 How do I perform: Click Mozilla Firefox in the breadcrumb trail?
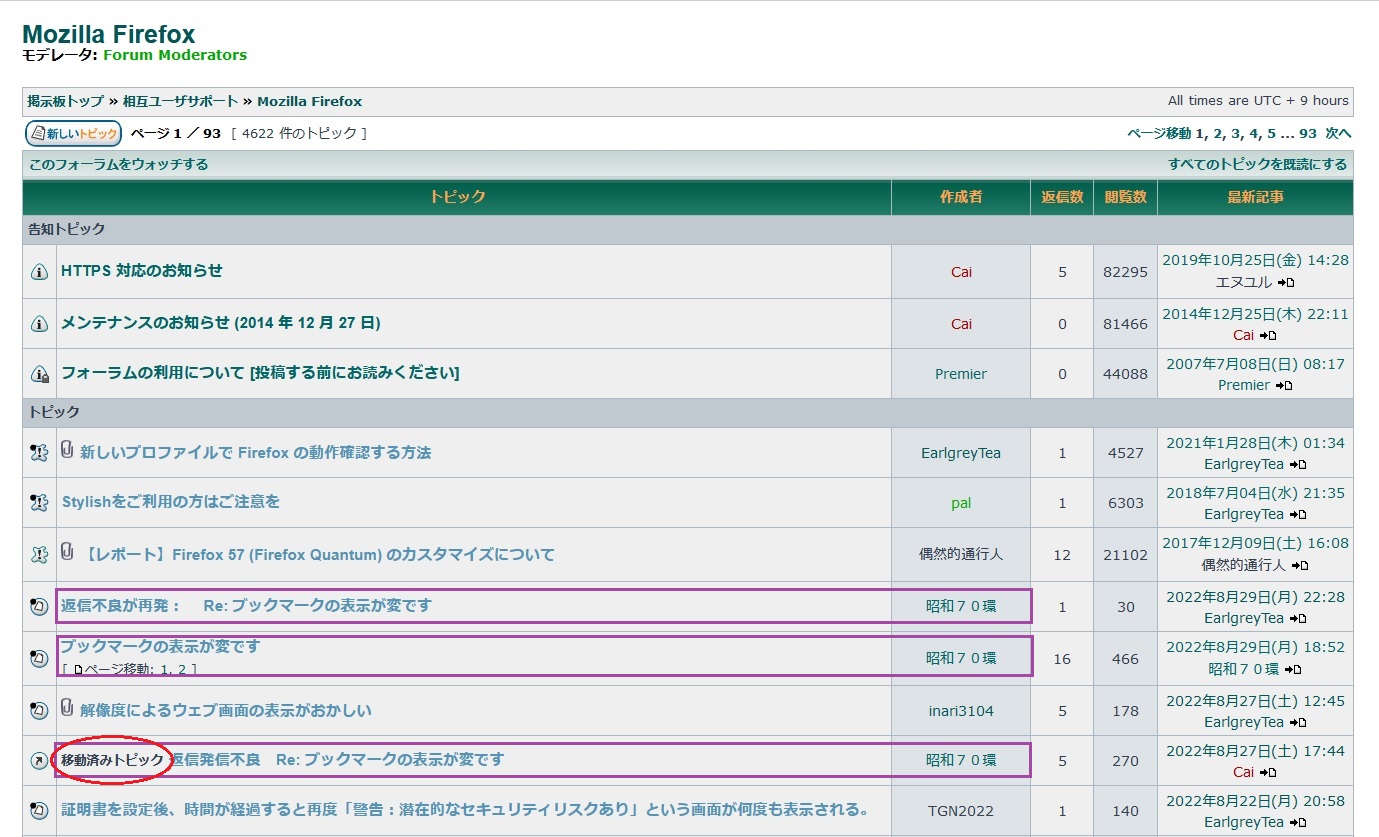[x=310, y=101]
